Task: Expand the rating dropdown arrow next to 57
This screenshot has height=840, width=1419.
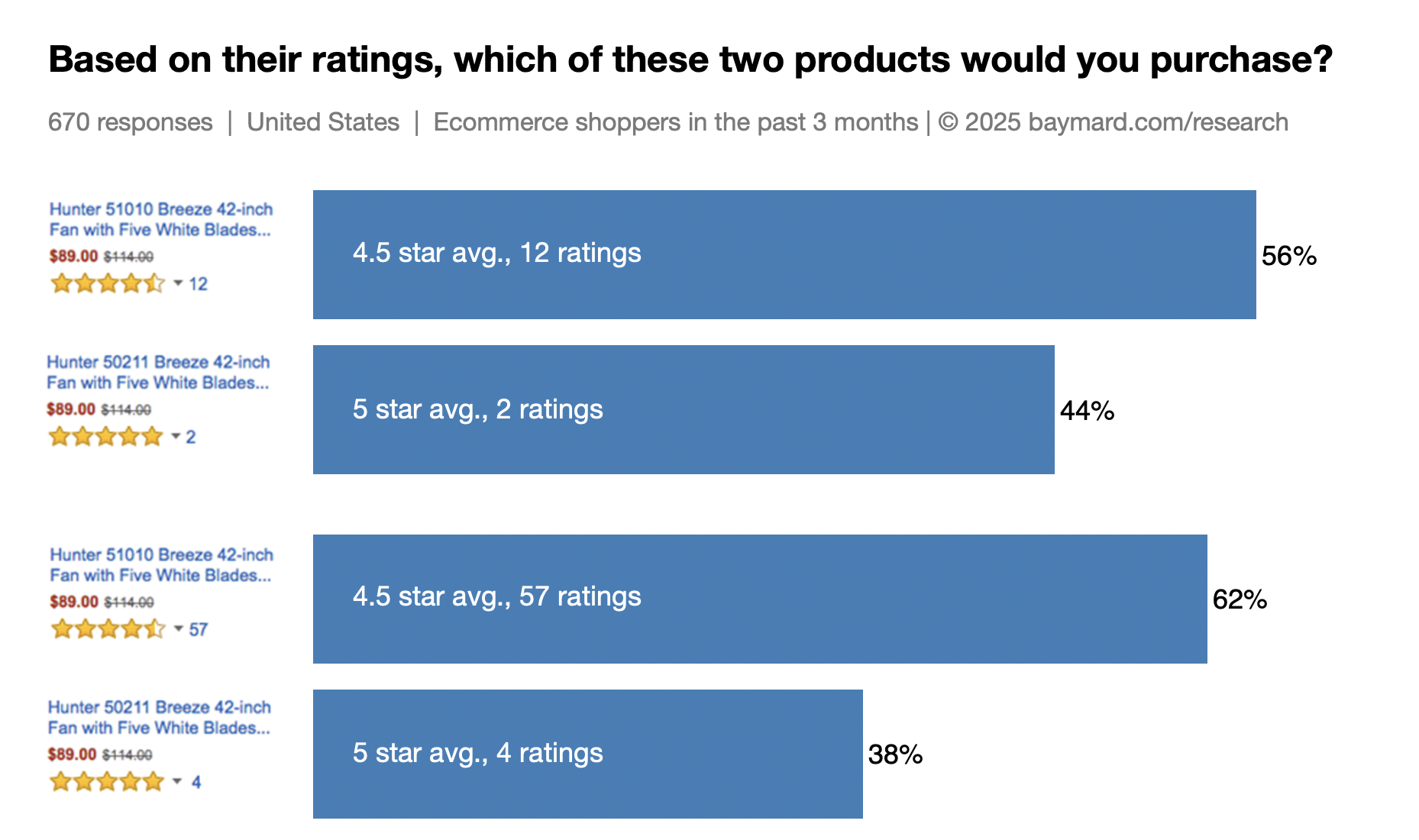Action: 178,628
